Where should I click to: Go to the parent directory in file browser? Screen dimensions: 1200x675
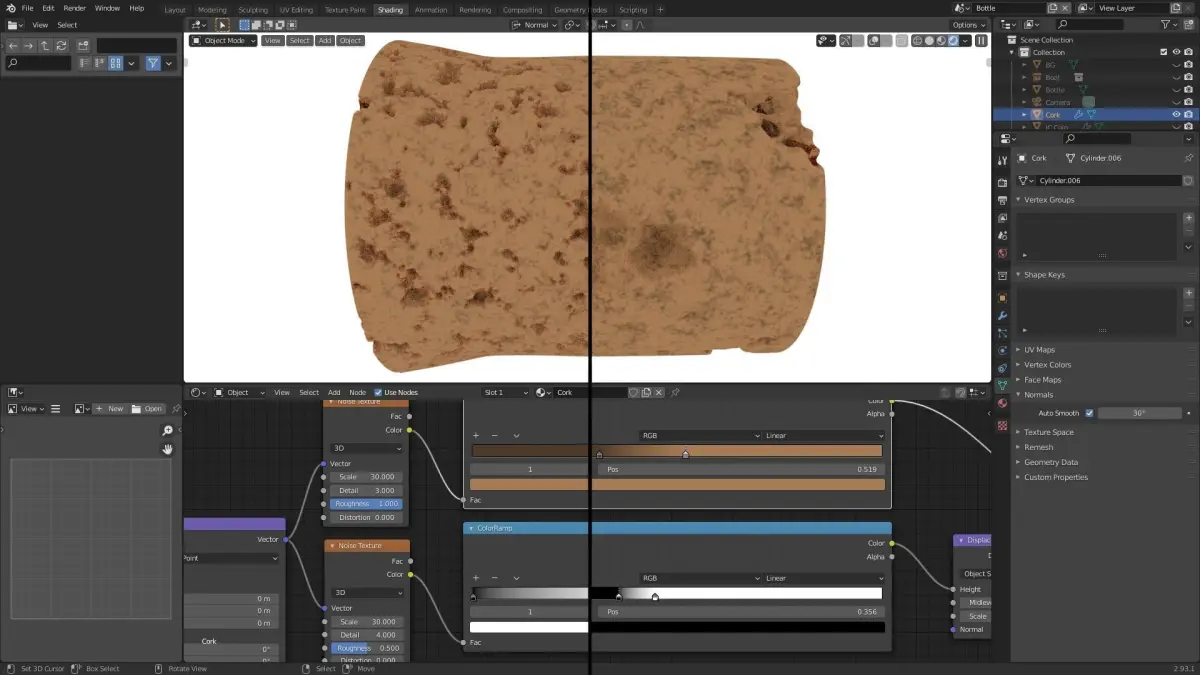click(45, 46)
